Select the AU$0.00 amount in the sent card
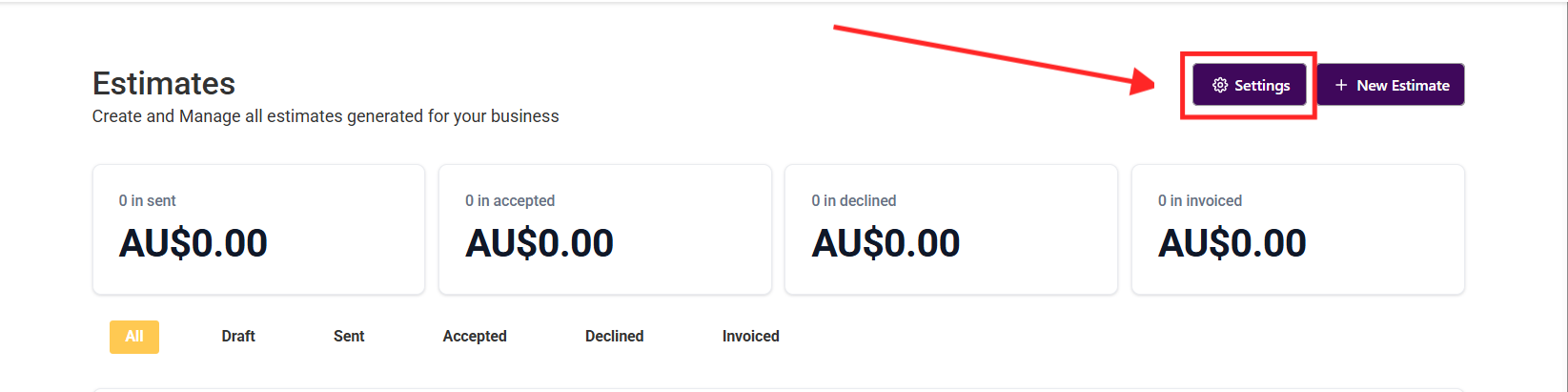Viewport: 1568px width, 392px height. tap(193, 244)
